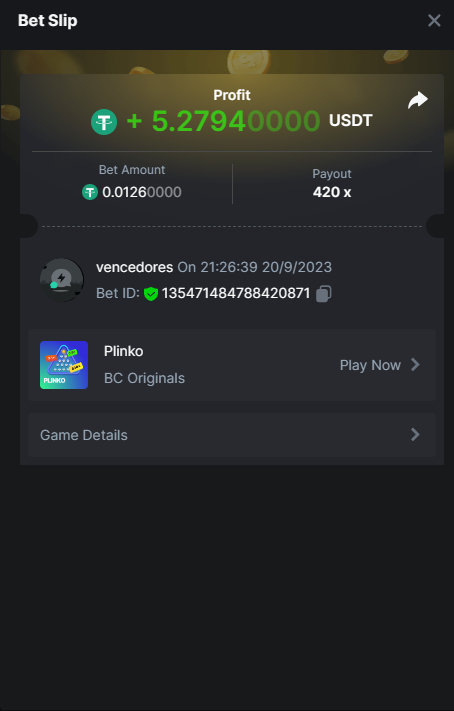The image size is (454, 711).
Task: Select the Bet ID number 135471484788420871
Action: coord(236,293)
